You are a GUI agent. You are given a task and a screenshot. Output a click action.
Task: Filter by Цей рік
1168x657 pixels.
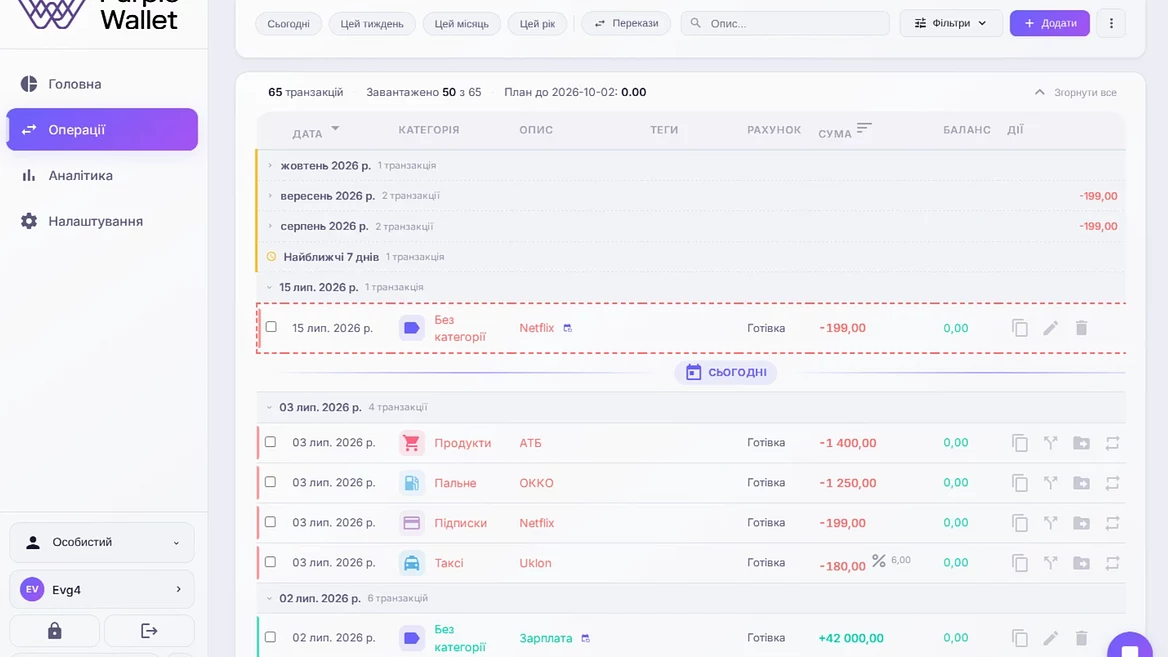tap(537, 24)
